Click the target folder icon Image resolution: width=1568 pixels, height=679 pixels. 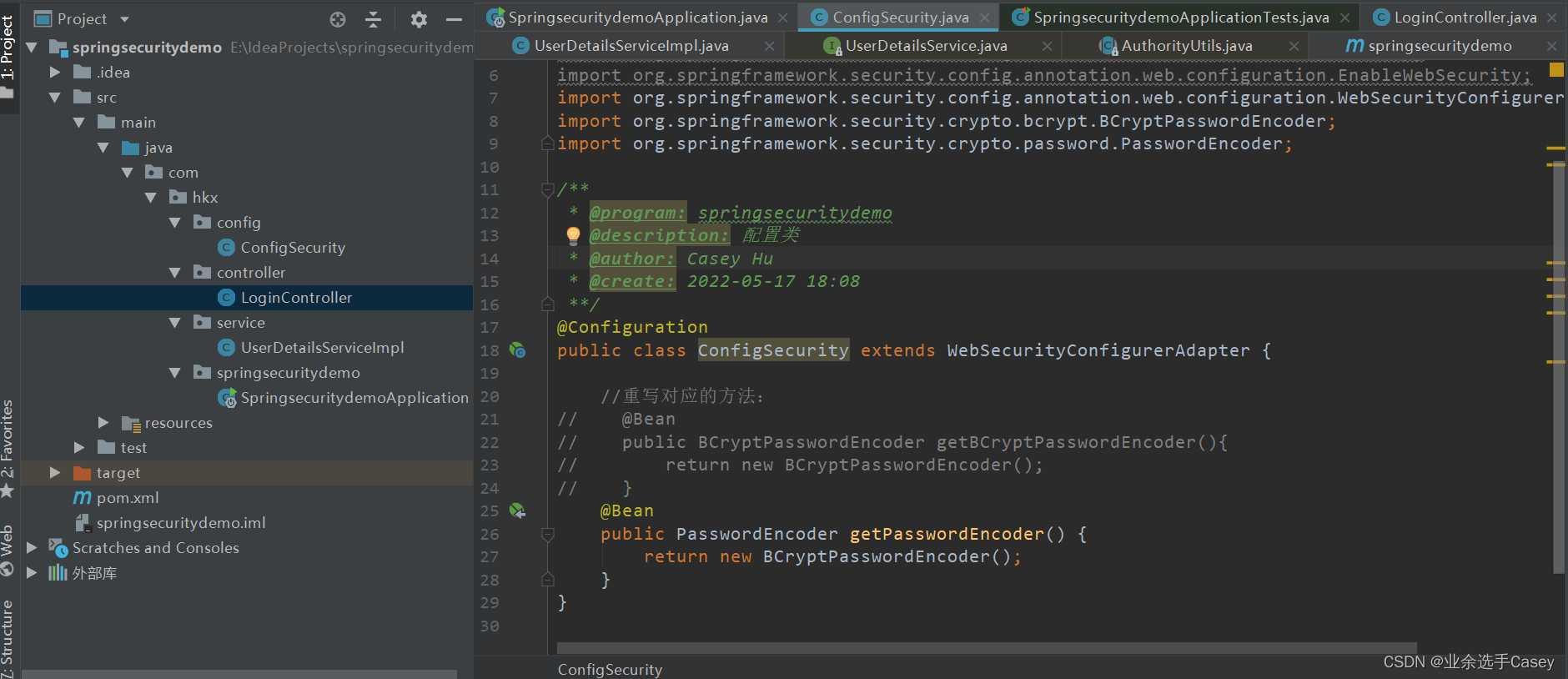pos(82,473)
